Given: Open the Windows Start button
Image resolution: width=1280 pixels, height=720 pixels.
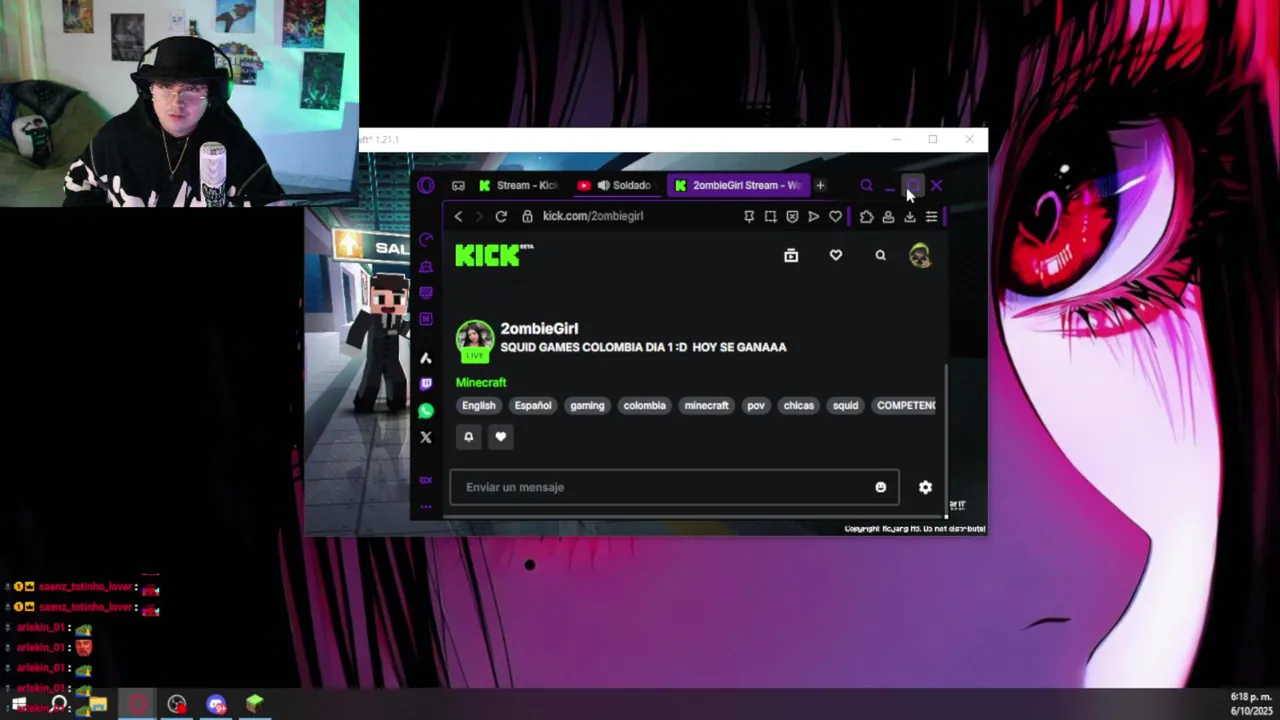Looking at the screenshot, I should 19,704.
